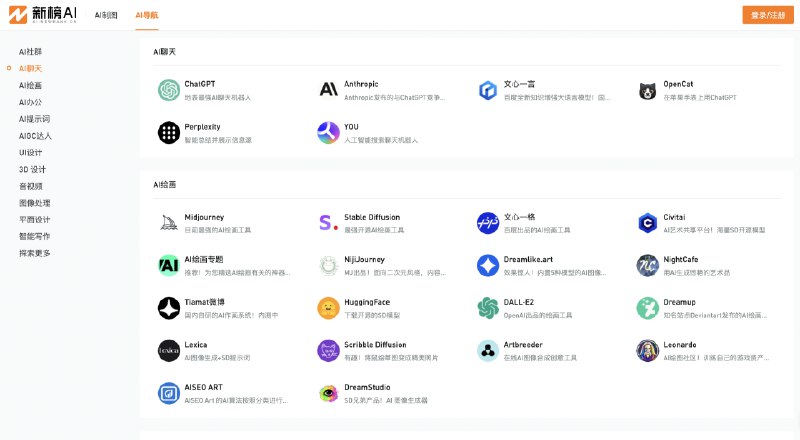The height and width of the screenshot is (440, 800).
Task: Click the AI绘画 section heading
Action: tap(164, 184)
